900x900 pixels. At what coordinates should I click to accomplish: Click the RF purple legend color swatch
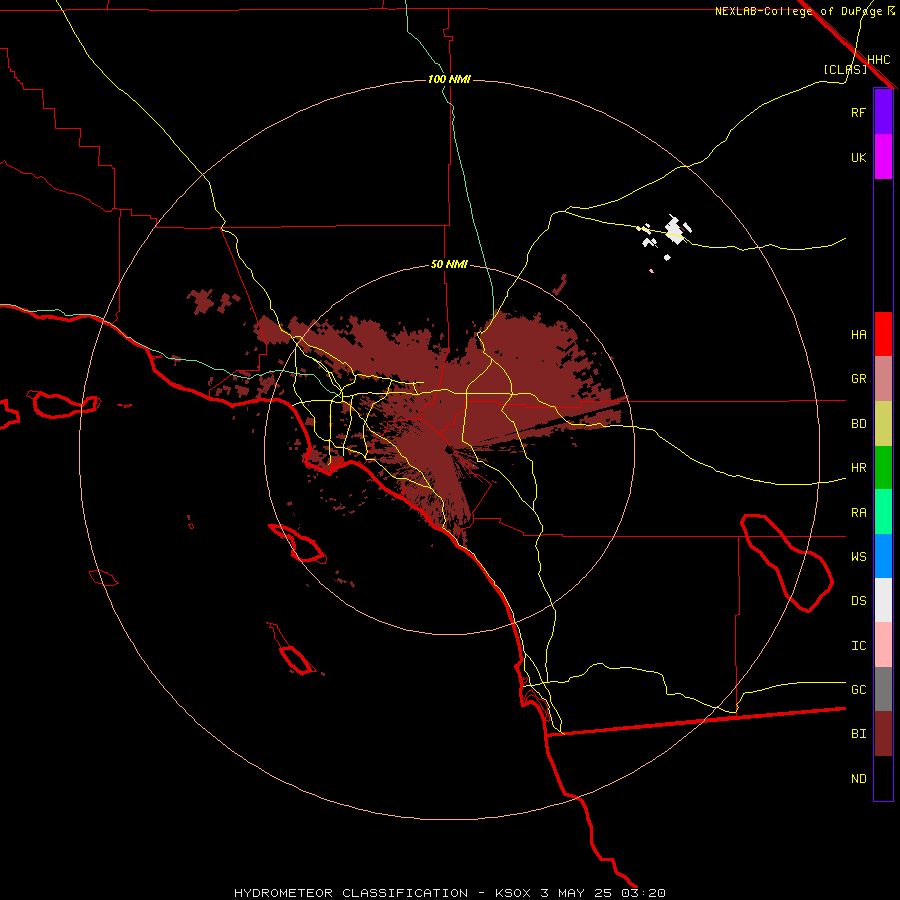pos(883,112)
